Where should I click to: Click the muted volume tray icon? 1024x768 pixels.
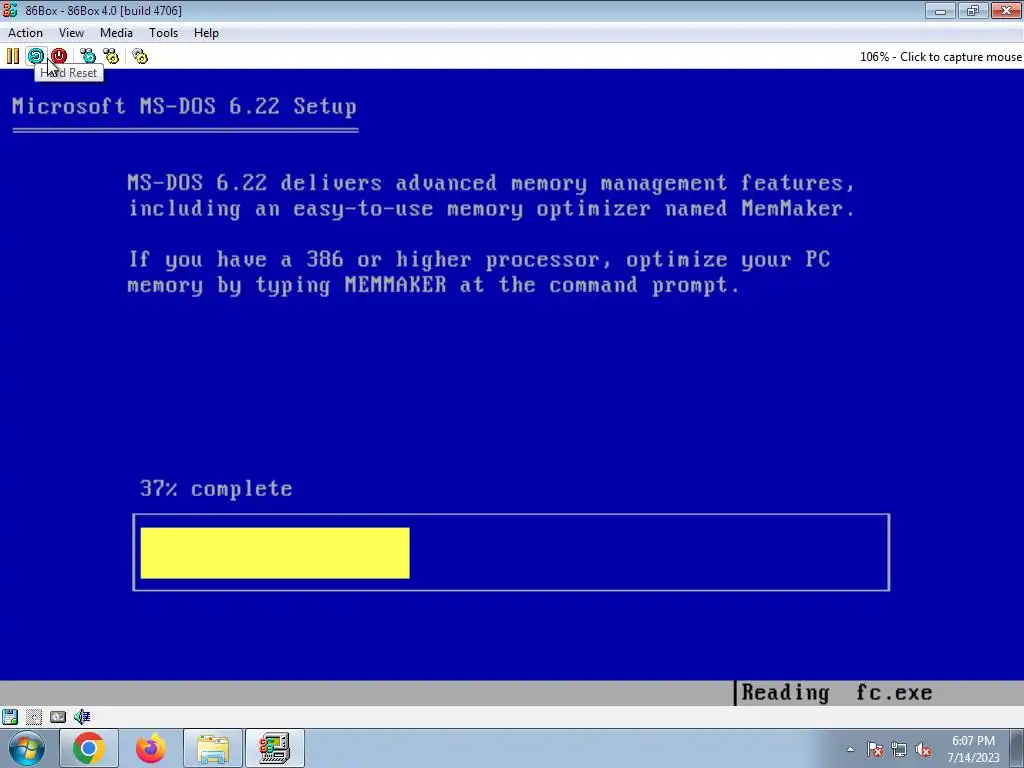(923, 749)
